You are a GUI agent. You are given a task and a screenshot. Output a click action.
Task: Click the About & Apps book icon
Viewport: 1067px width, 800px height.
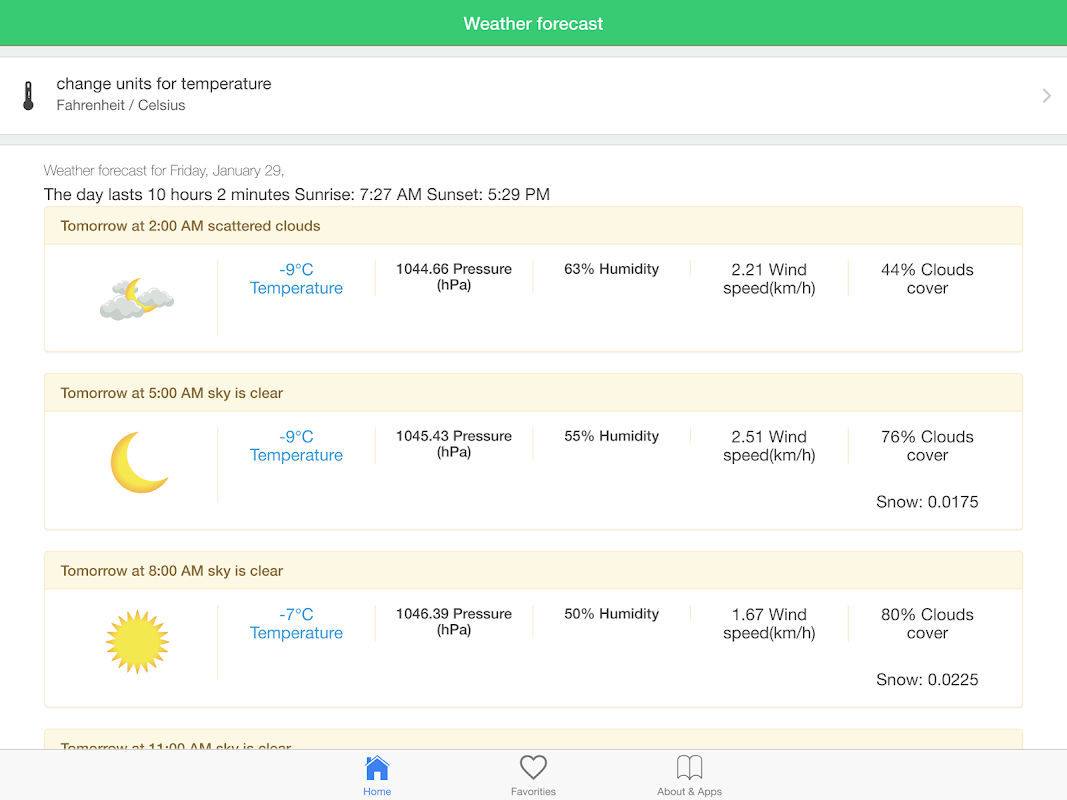[x=690, y=768]
